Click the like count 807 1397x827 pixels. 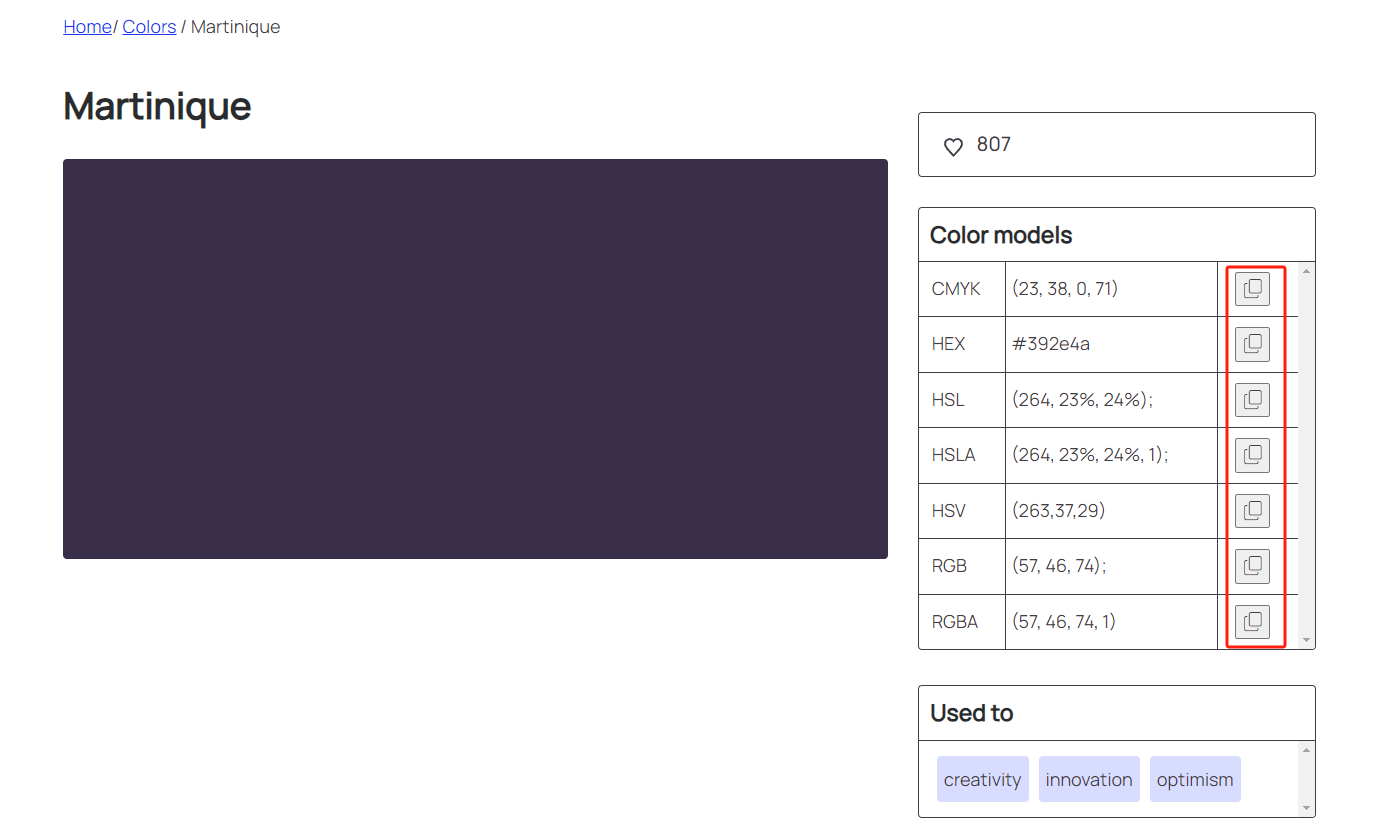(994, 145)
